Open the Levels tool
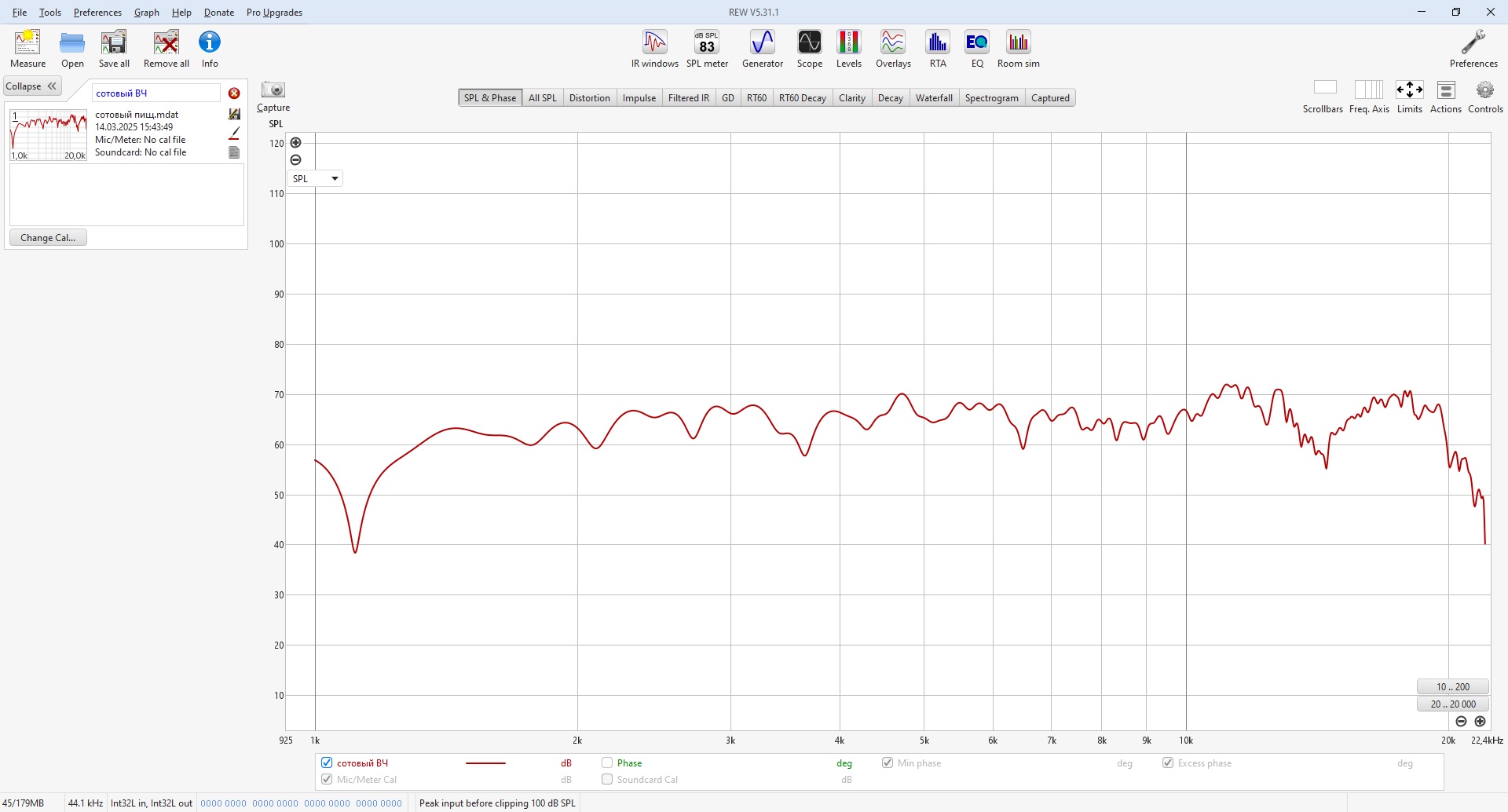This screenshot has height=812, width=1508. [x=849, y=49]
